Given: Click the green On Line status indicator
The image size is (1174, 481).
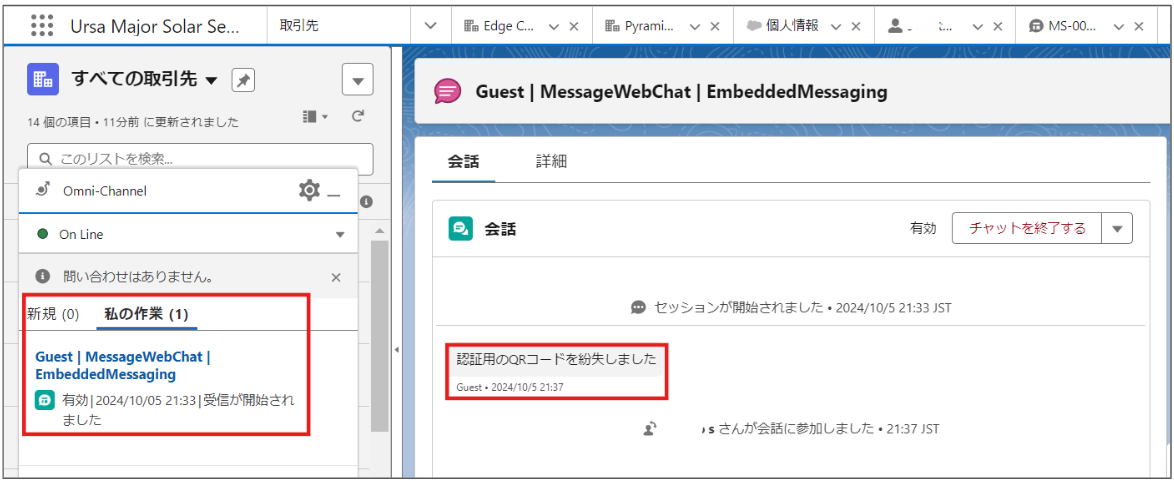Looking at the screenshot, I should (x=43, y=235).
